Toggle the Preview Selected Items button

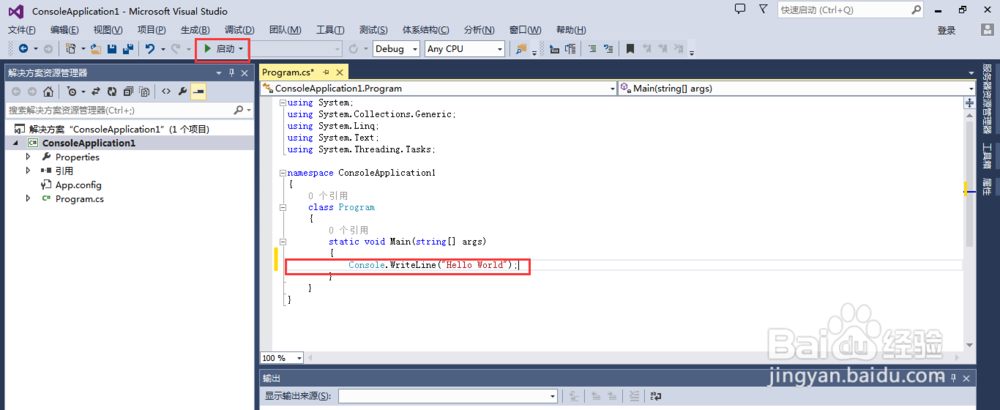[x=198, y=92]
